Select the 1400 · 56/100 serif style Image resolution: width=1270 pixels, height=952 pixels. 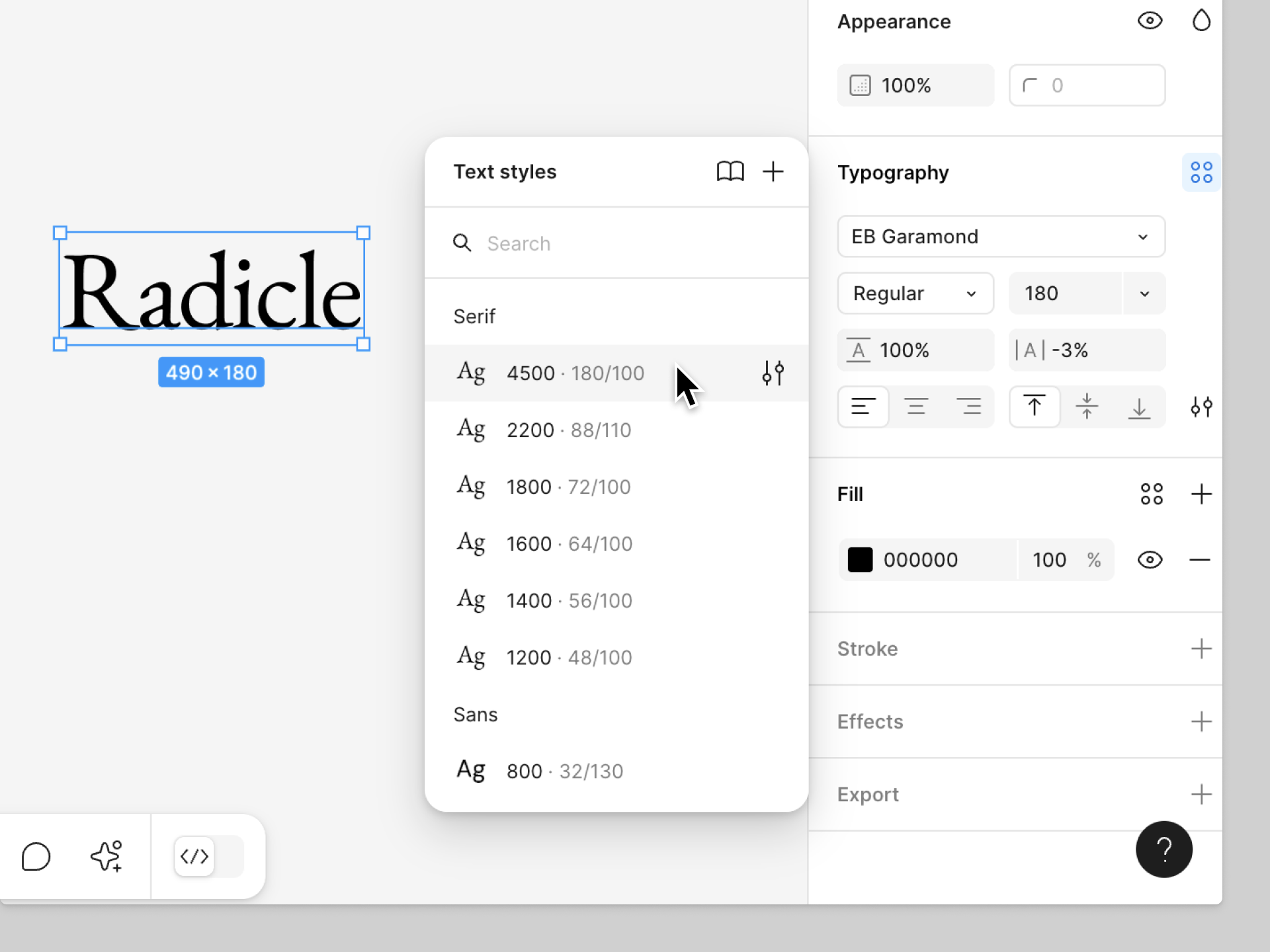(616, 600)
